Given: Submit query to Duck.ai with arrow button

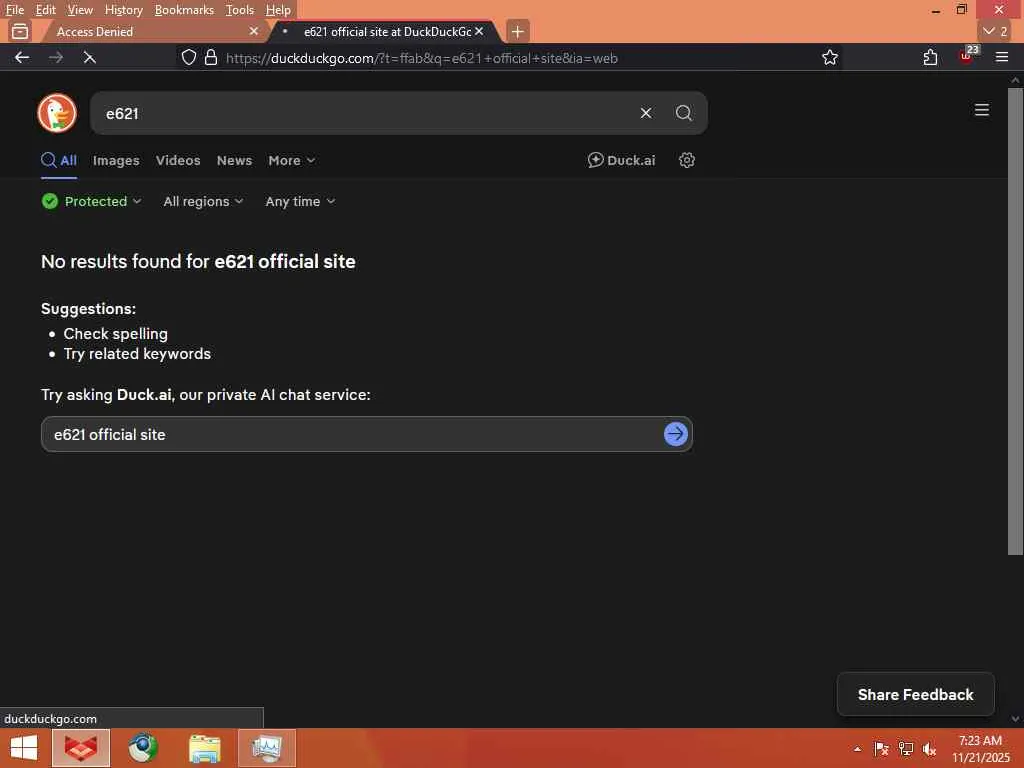Looking at the screenshot, I should point(675,434).
